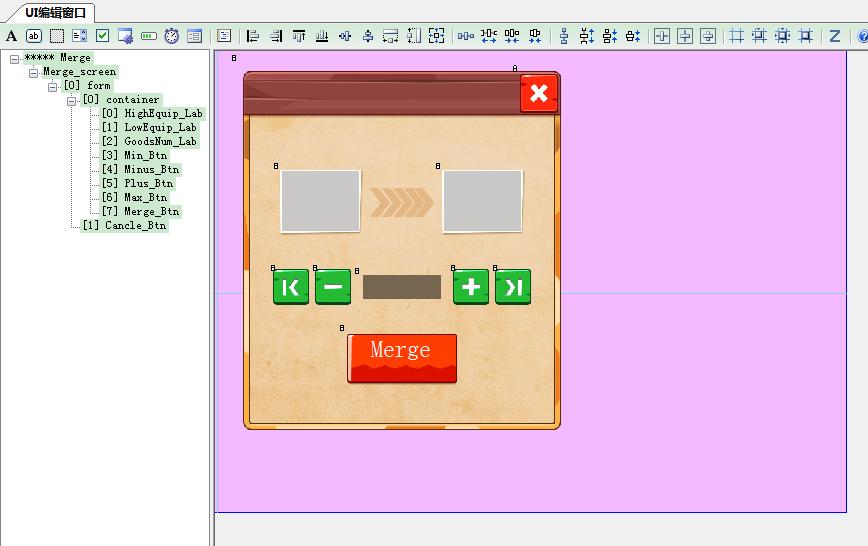Screen dimensions: 868x546
Task: Select '[0] HighEquip_Lab' in the tree
Action: (x=152, y=114)
